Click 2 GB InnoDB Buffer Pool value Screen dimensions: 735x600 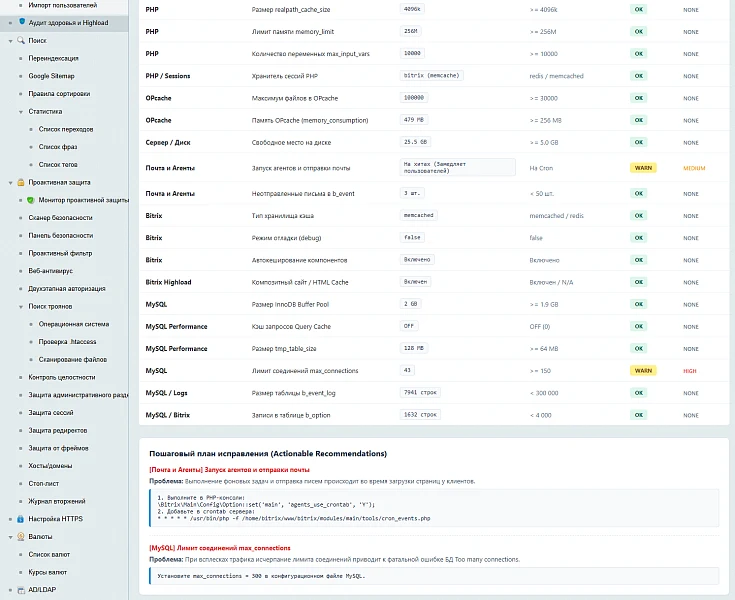pyautogui.click(x=410, y=304)
